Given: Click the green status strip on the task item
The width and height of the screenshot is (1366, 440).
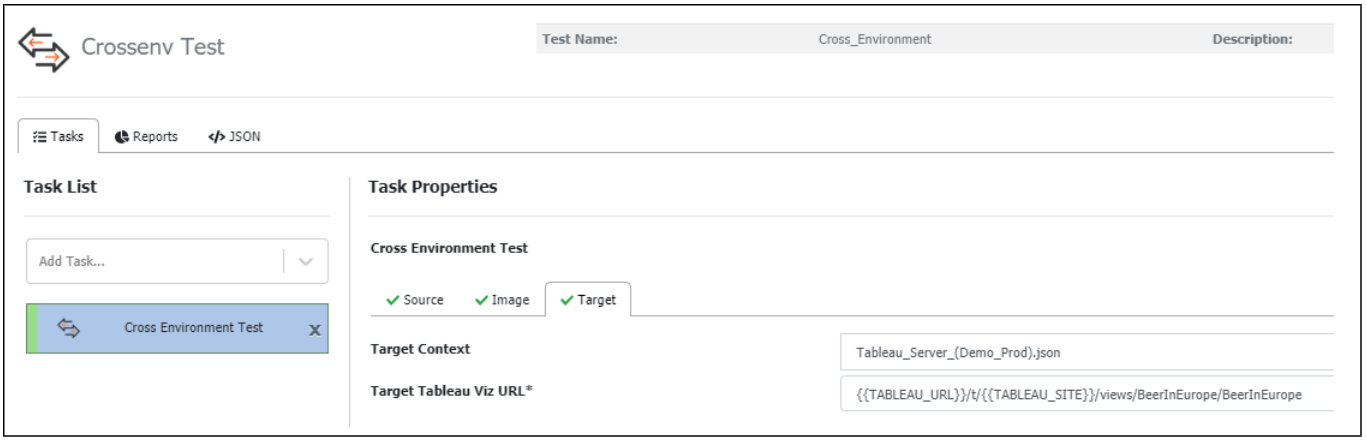Looking at the screenshot, I should tap(31, 329).
